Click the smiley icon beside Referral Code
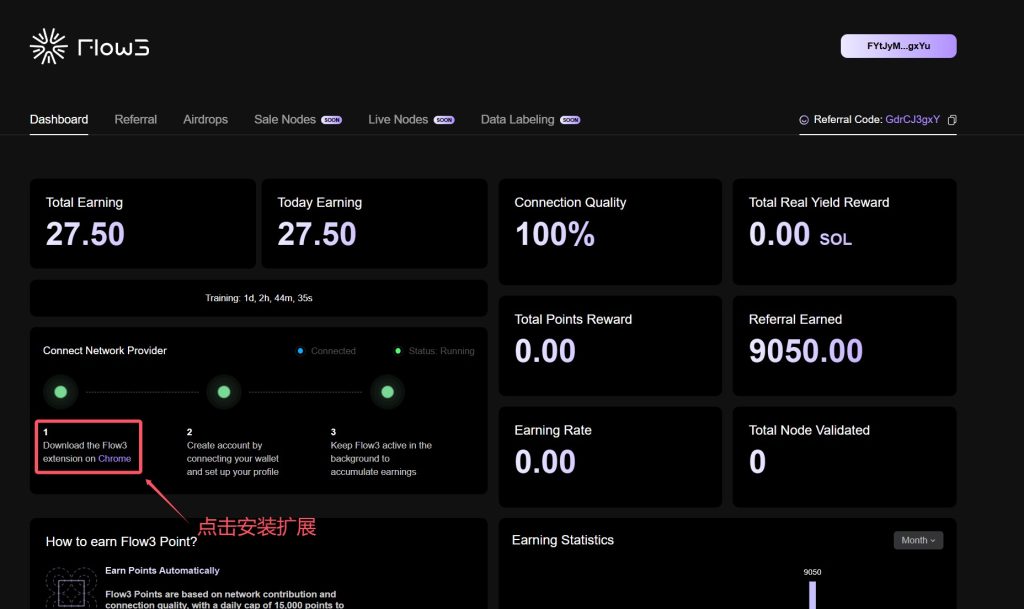The width and height of the screenshot is (1024, 609). pyautogui.click(x=804, y=119)
